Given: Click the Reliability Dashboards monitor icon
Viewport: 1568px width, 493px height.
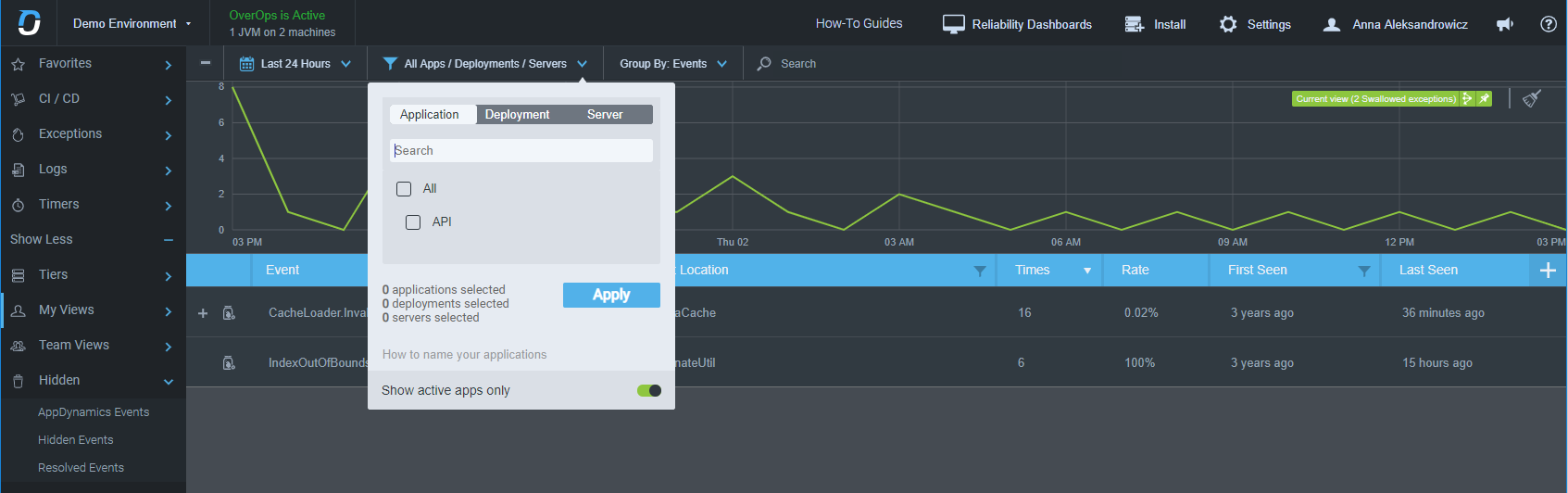Looking at the screenshot, I should (x=953, y=24).
